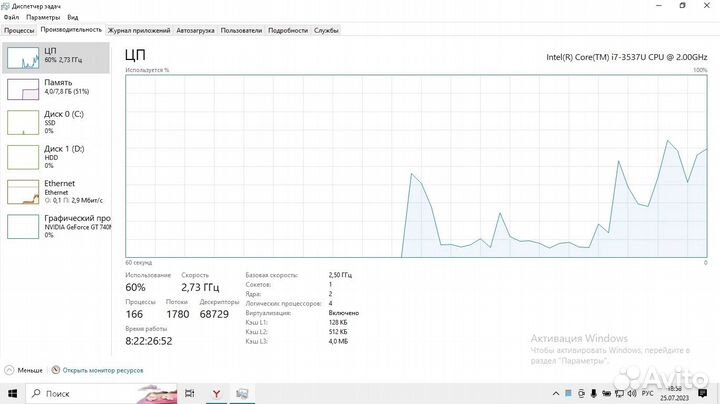Select the Производительность tab
This screenshot has width=720, height=404.
coord(71,29)
